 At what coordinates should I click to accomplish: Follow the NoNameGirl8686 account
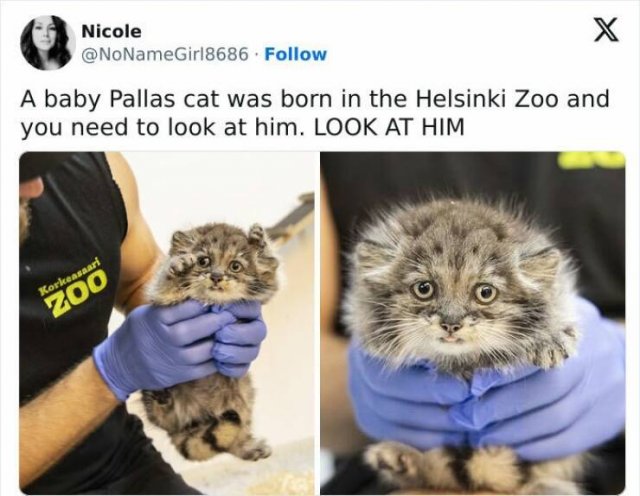click(296, 54)
